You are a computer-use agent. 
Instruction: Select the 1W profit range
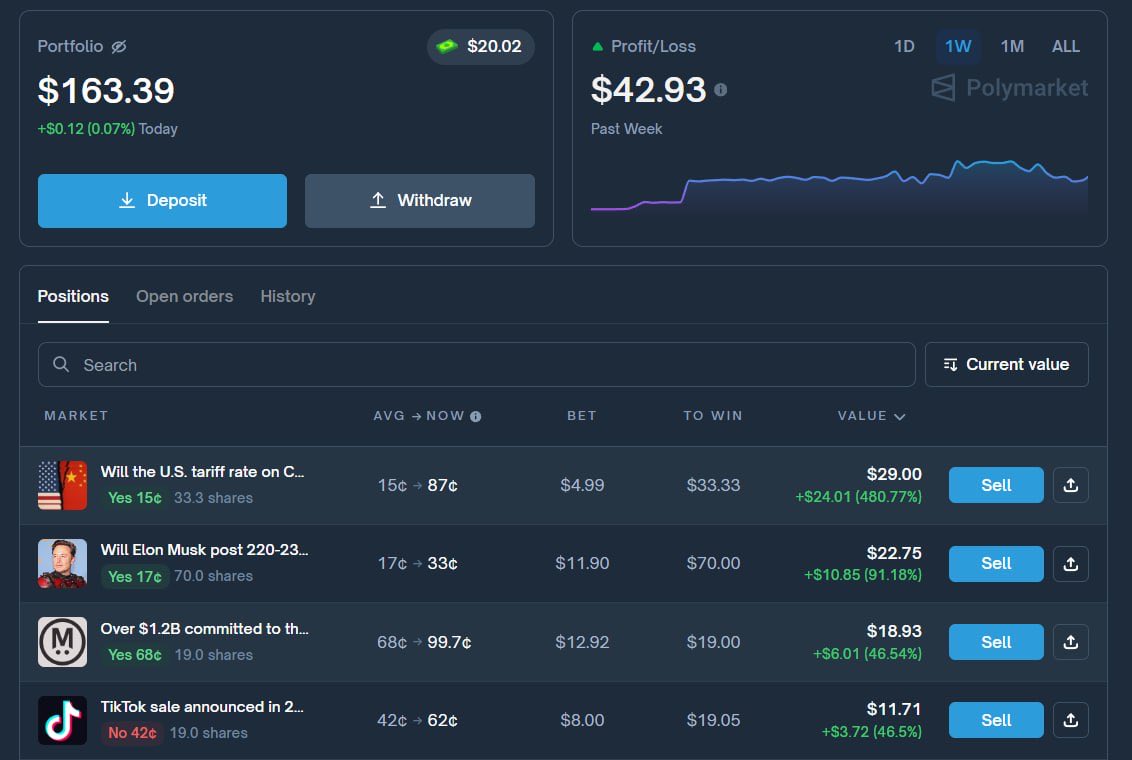click(958, 46)
